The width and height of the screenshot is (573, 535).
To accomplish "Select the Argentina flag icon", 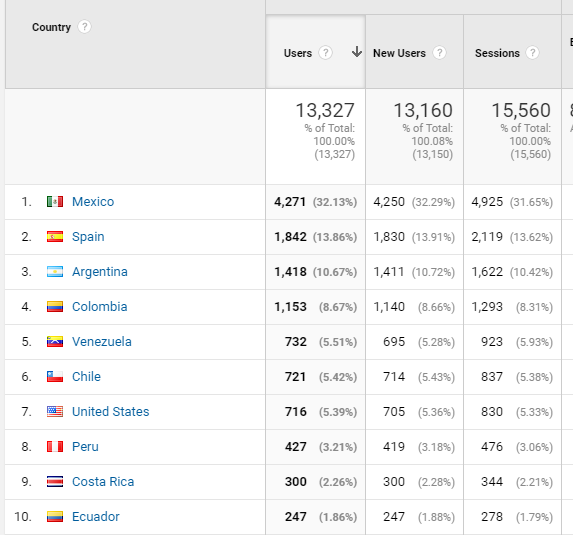I will coord(55,272).
